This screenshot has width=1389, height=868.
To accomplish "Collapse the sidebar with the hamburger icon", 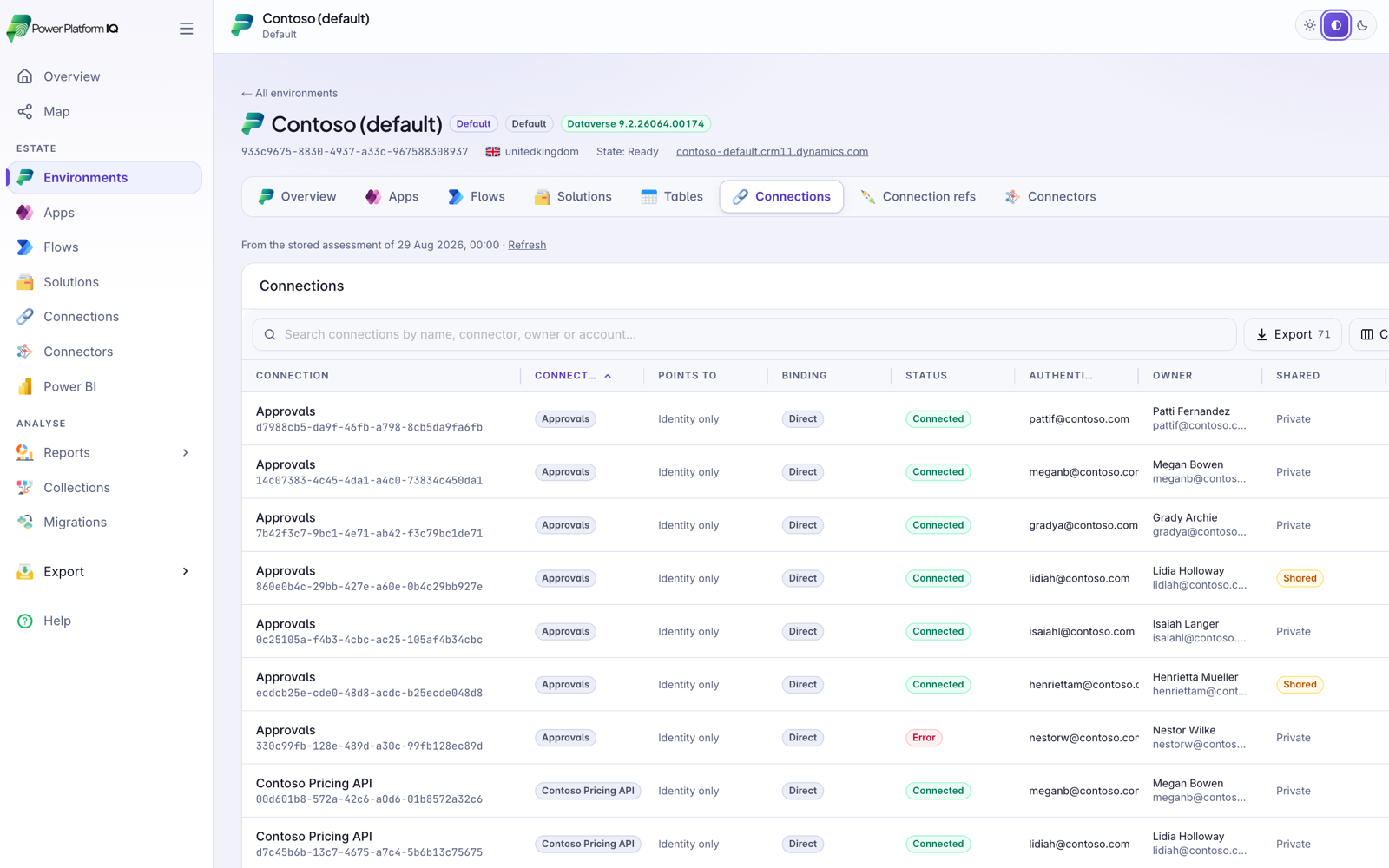I will 186,29.
